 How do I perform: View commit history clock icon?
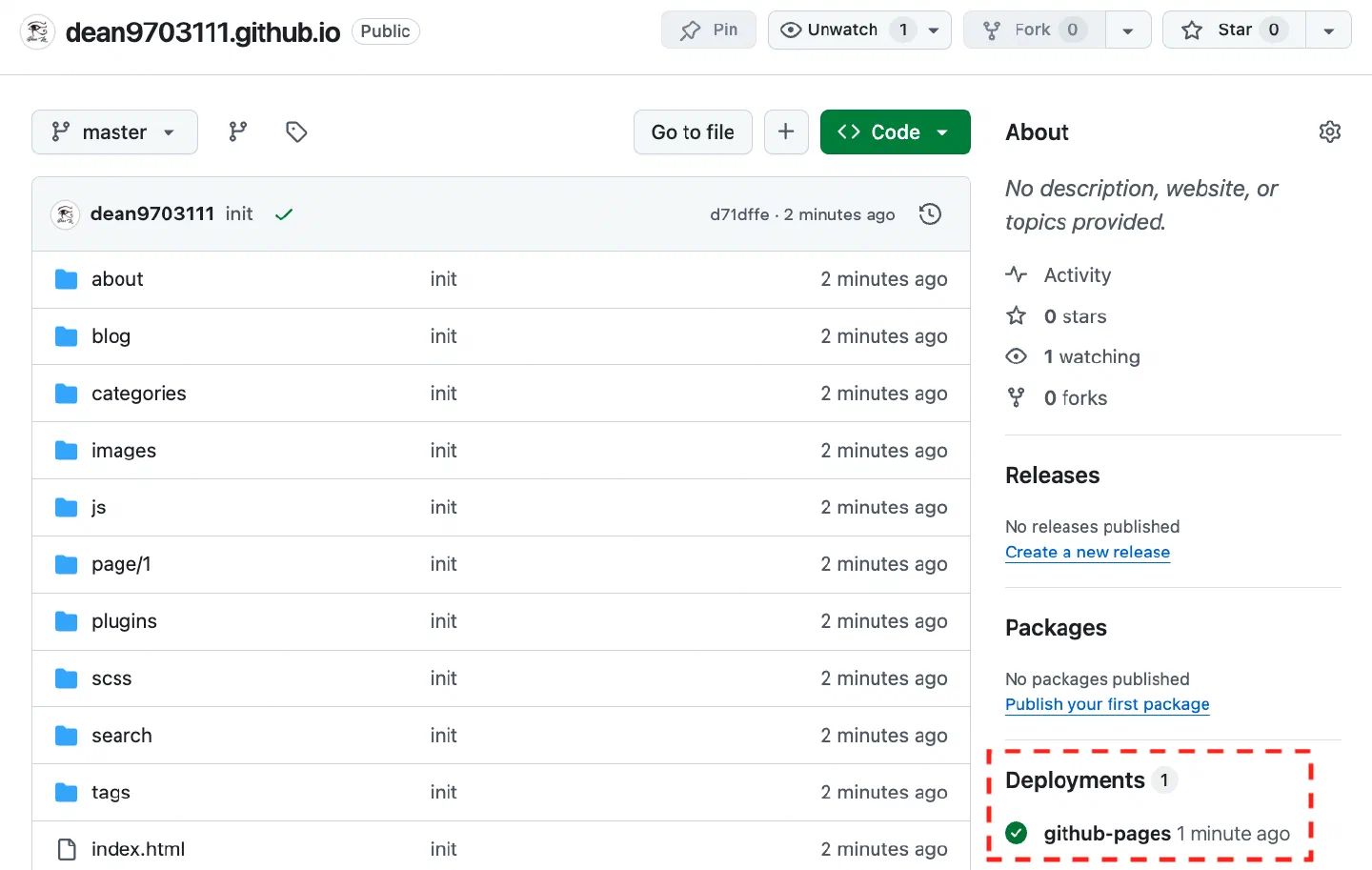(931, 214)
